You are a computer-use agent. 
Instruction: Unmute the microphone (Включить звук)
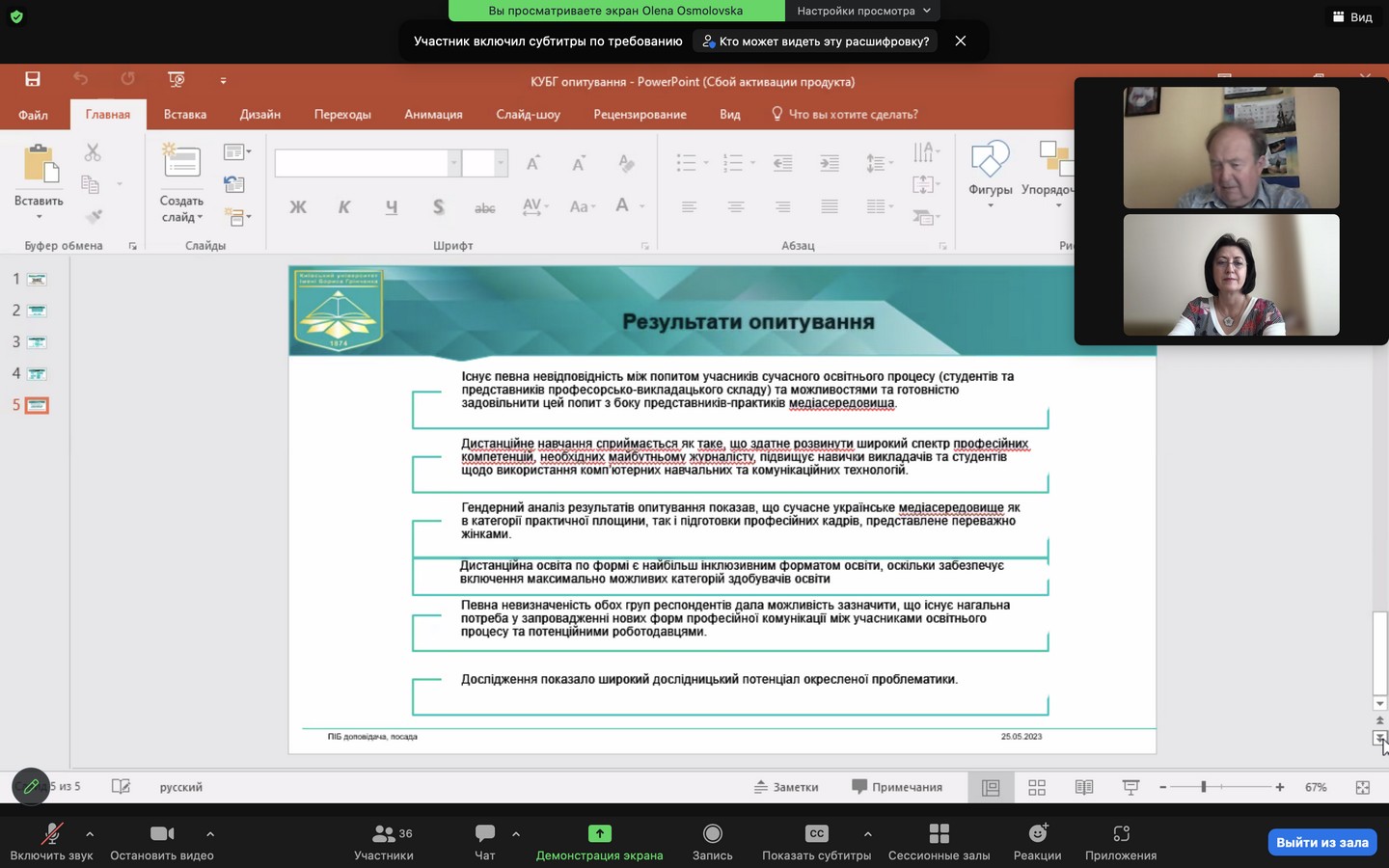coord(51,834)
